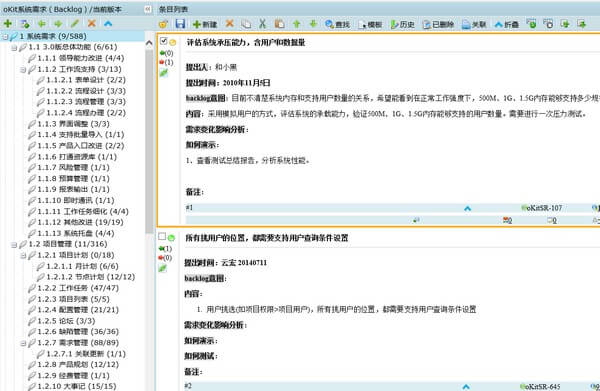Click the green up arrow in item toolbar
Screen dimensions: 600x391
coord(297,24)
